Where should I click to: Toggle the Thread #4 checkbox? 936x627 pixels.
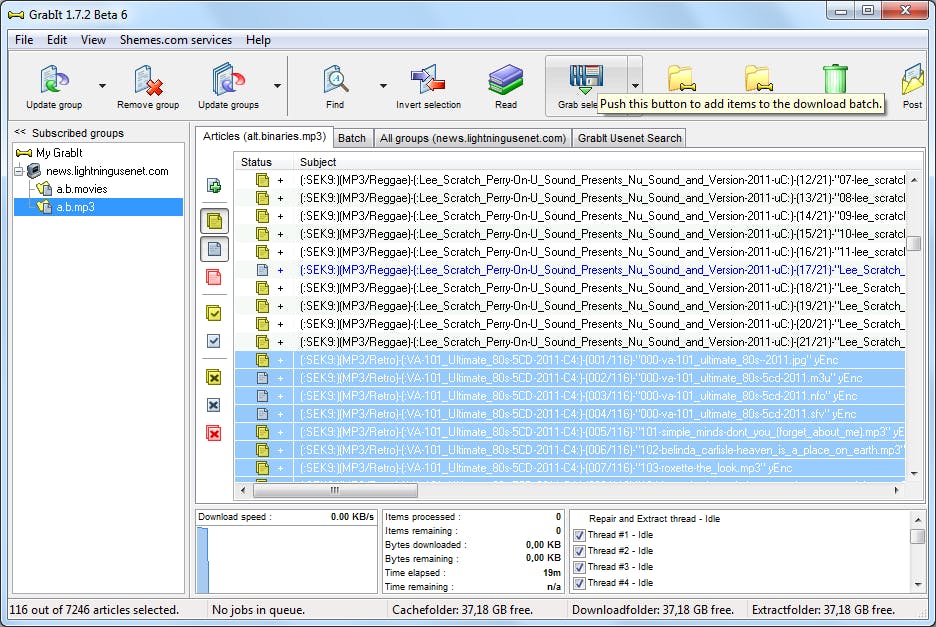579,583
